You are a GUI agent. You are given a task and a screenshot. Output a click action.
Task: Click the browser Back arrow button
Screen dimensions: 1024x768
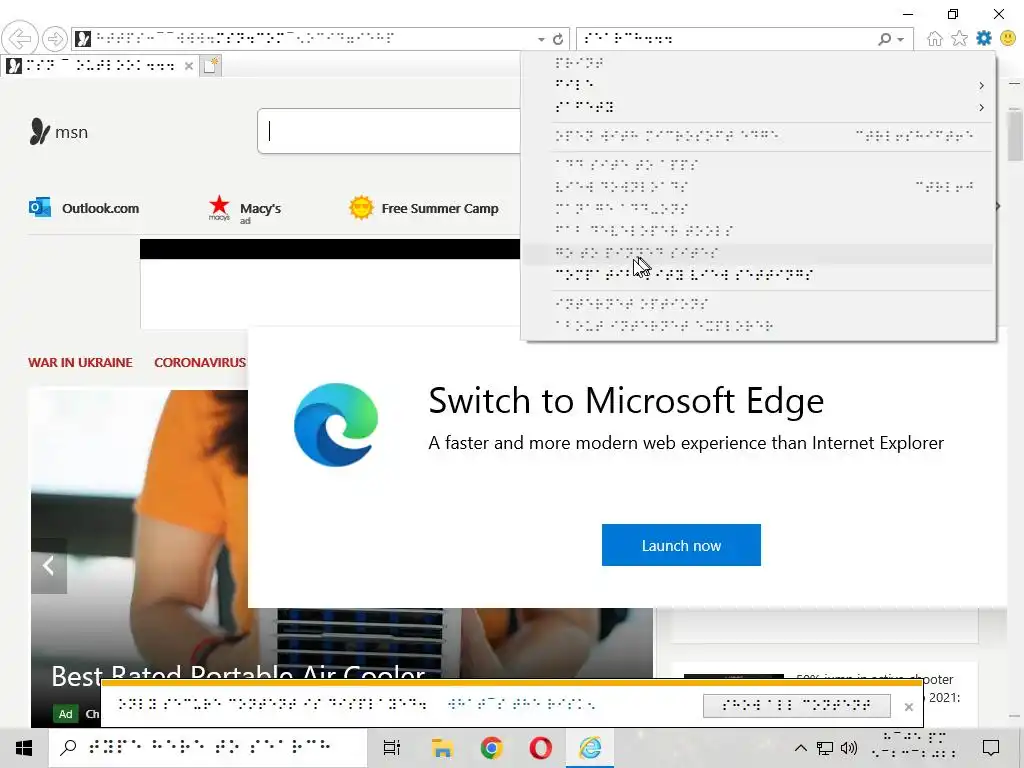point(20,39)
